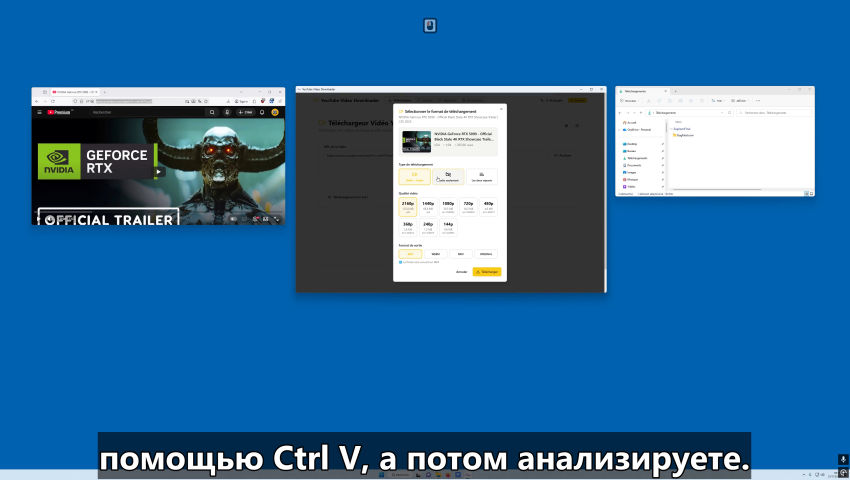Pick the last output format option
The image size is (850, 480).
point(486,254)
